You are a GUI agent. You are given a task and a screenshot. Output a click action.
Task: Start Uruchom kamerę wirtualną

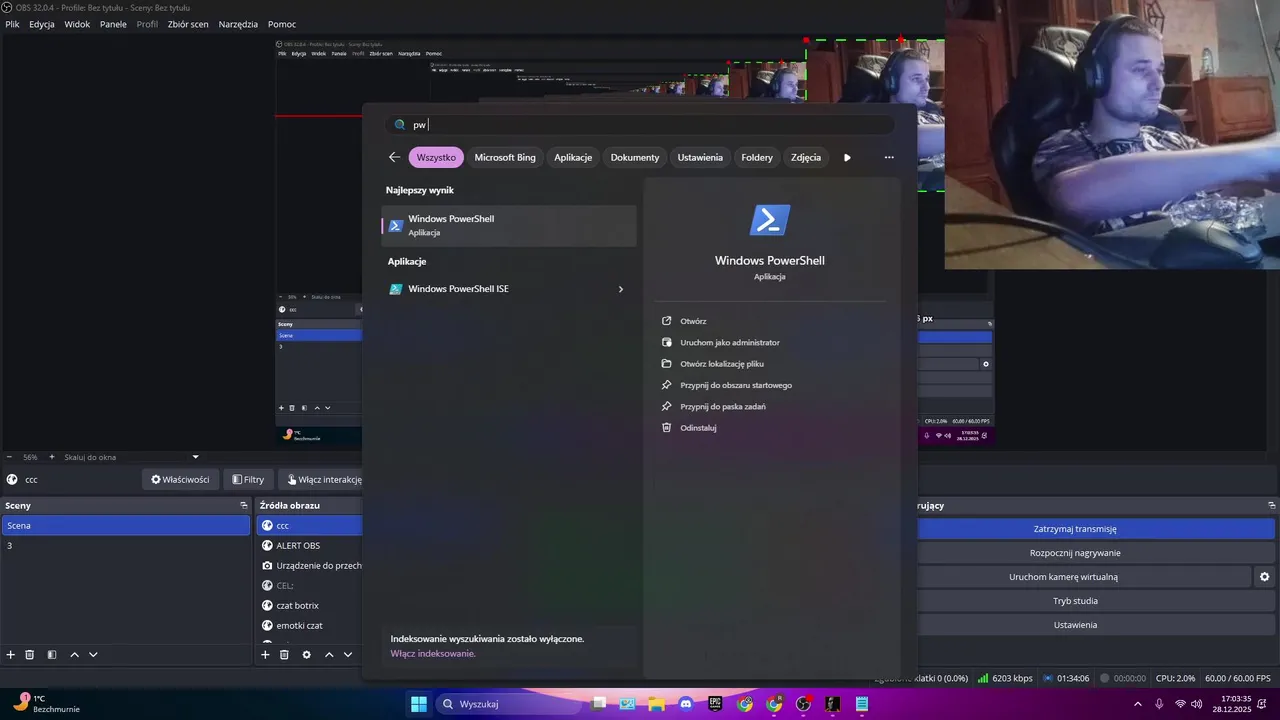(1082, 577)
